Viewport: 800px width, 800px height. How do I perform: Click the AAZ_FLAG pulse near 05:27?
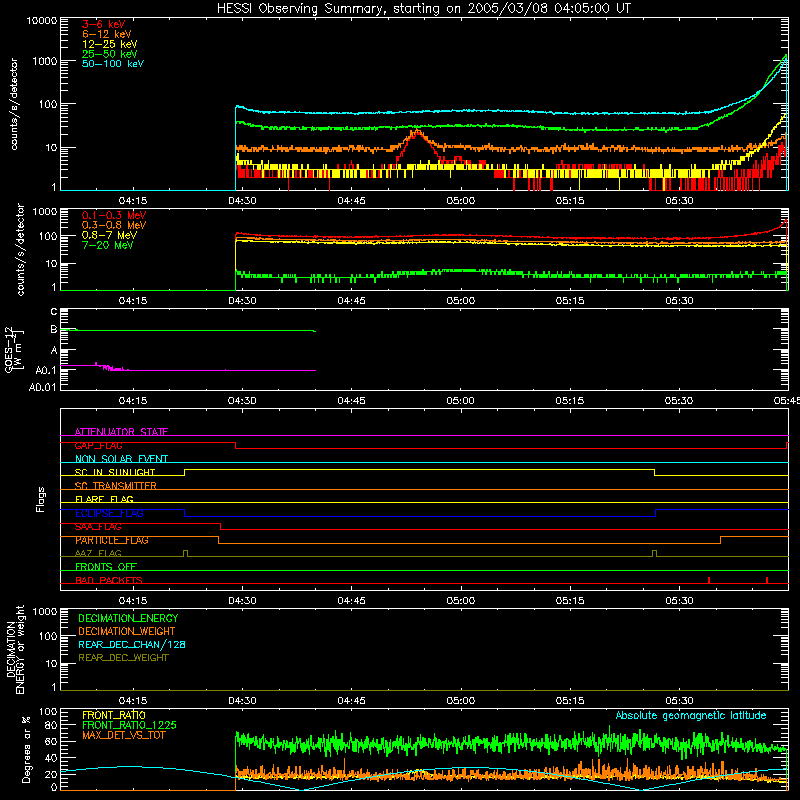[x=655, y=553]
